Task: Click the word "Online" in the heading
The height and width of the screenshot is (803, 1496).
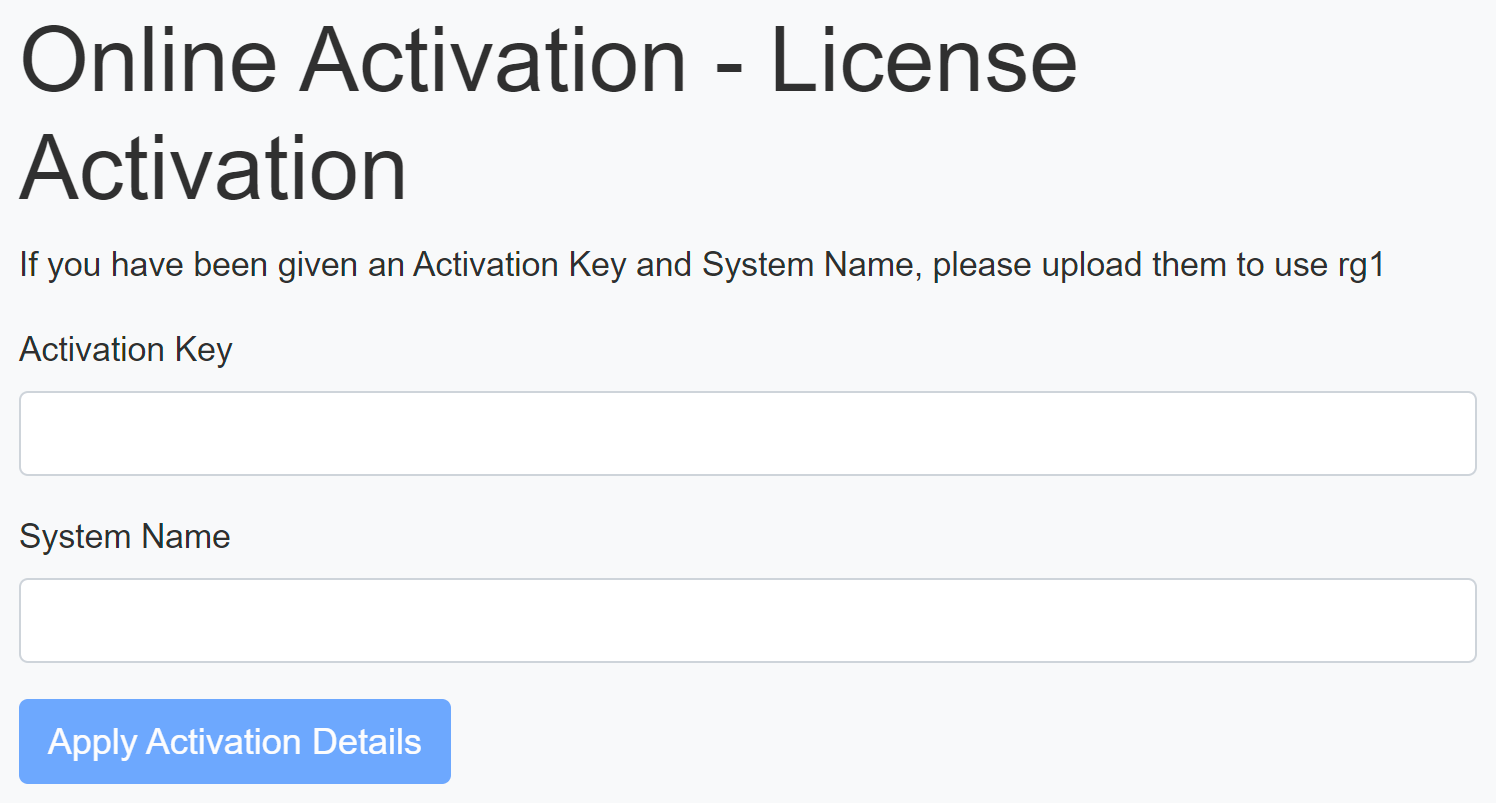Action: pyautogui.click(x=148, y=60)
